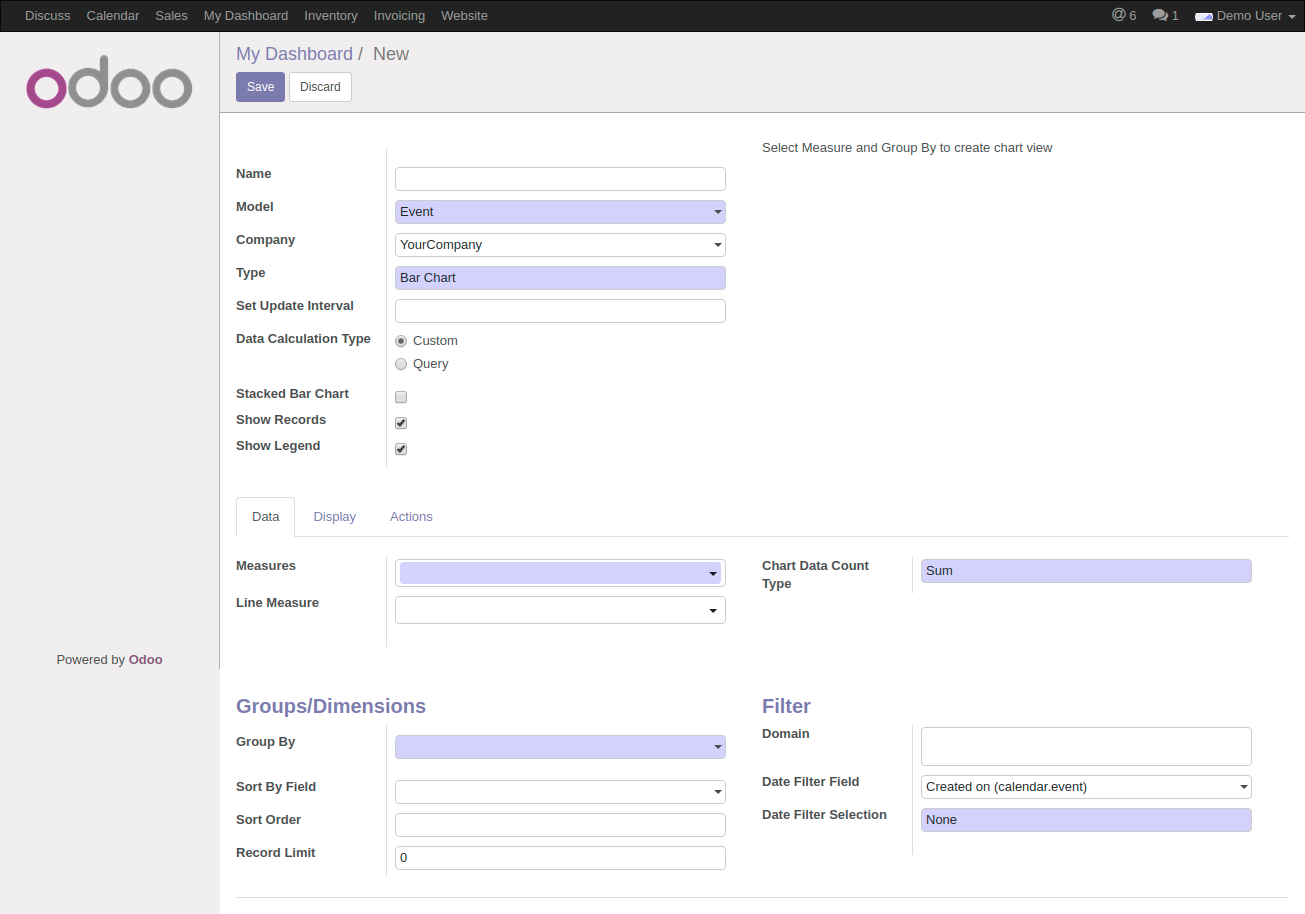Select the Query radio option
The image size is (1305, 914).
(401, 364)
